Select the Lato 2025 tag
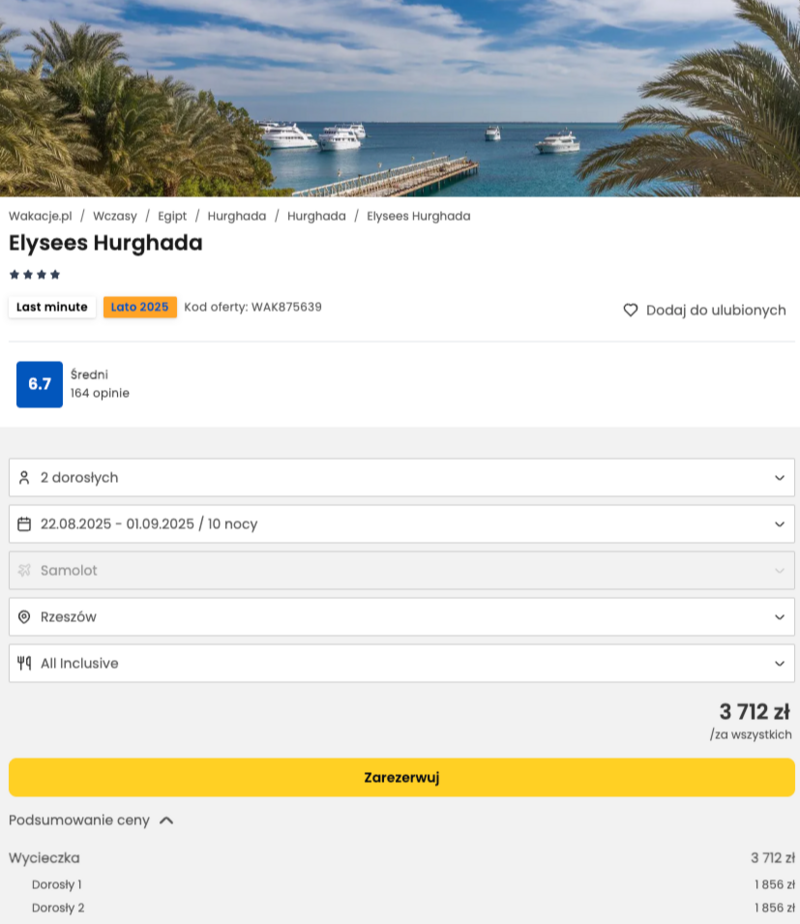Image resolution: width=800 pixels, height=924 pixels. coord(140,307)
